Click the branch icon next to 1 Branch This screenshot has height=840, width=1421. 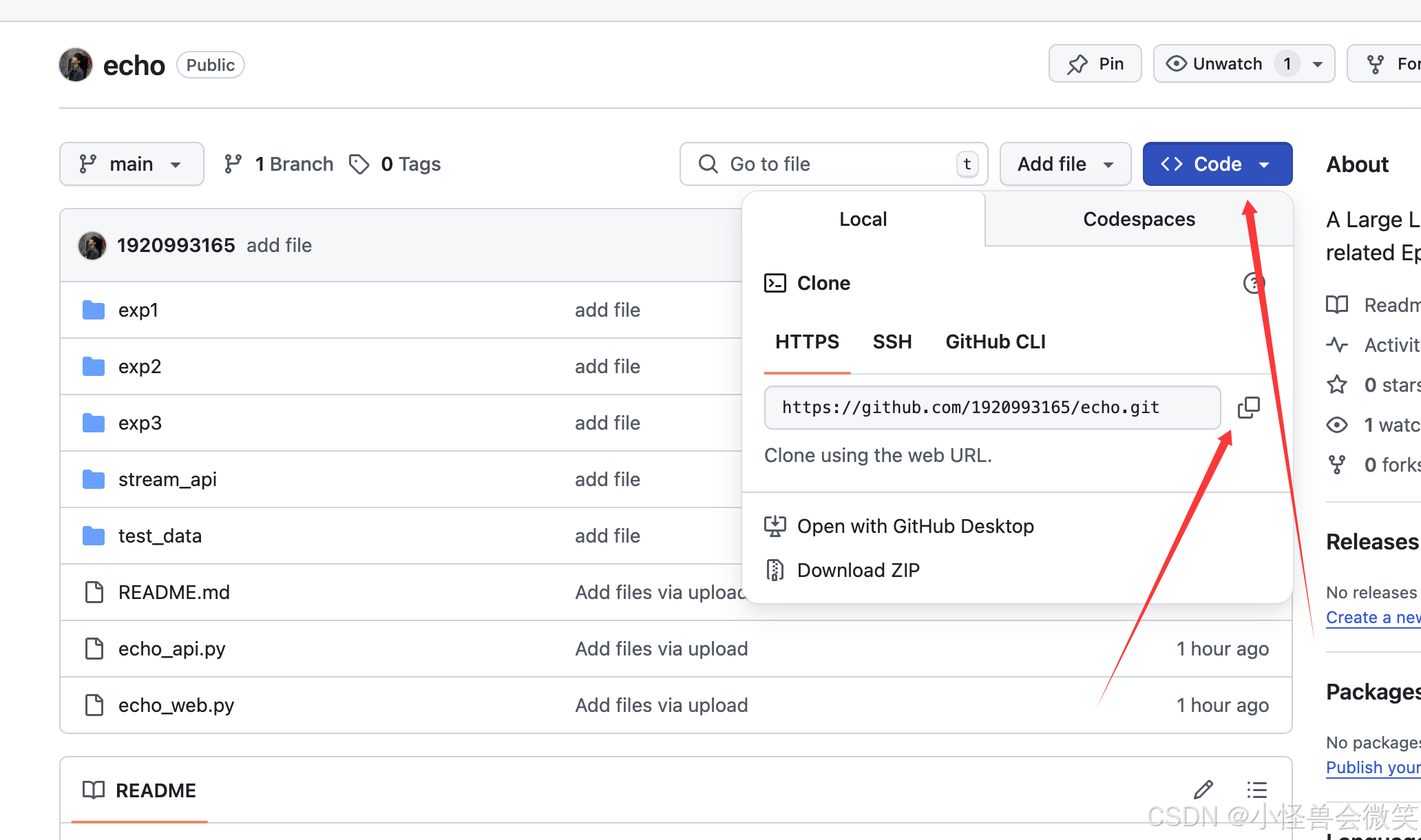click(233, 164)
